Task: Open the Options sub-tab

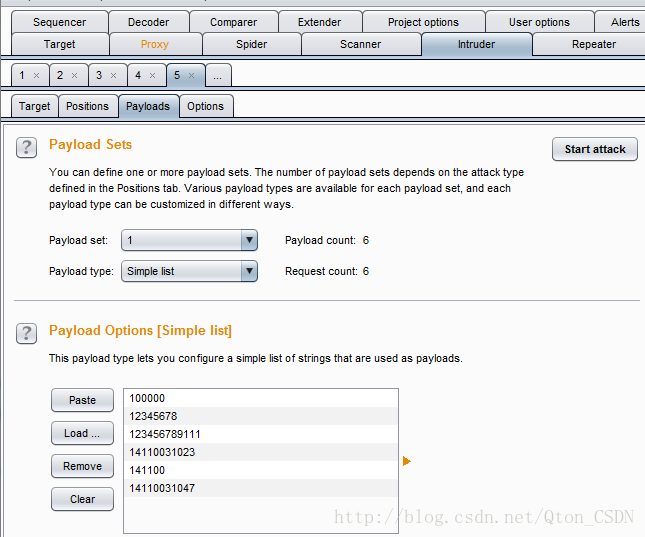Action: pyautogui.click(x=206, y=106)
